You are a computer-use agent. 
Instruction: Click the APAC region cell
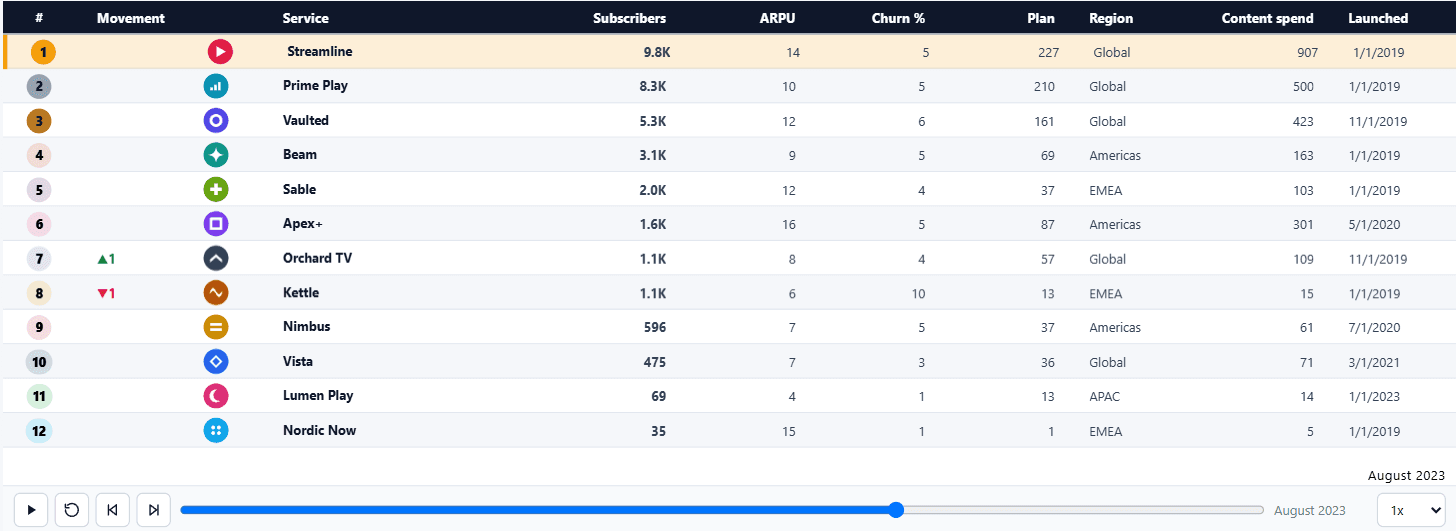[x=1105, y=397]
